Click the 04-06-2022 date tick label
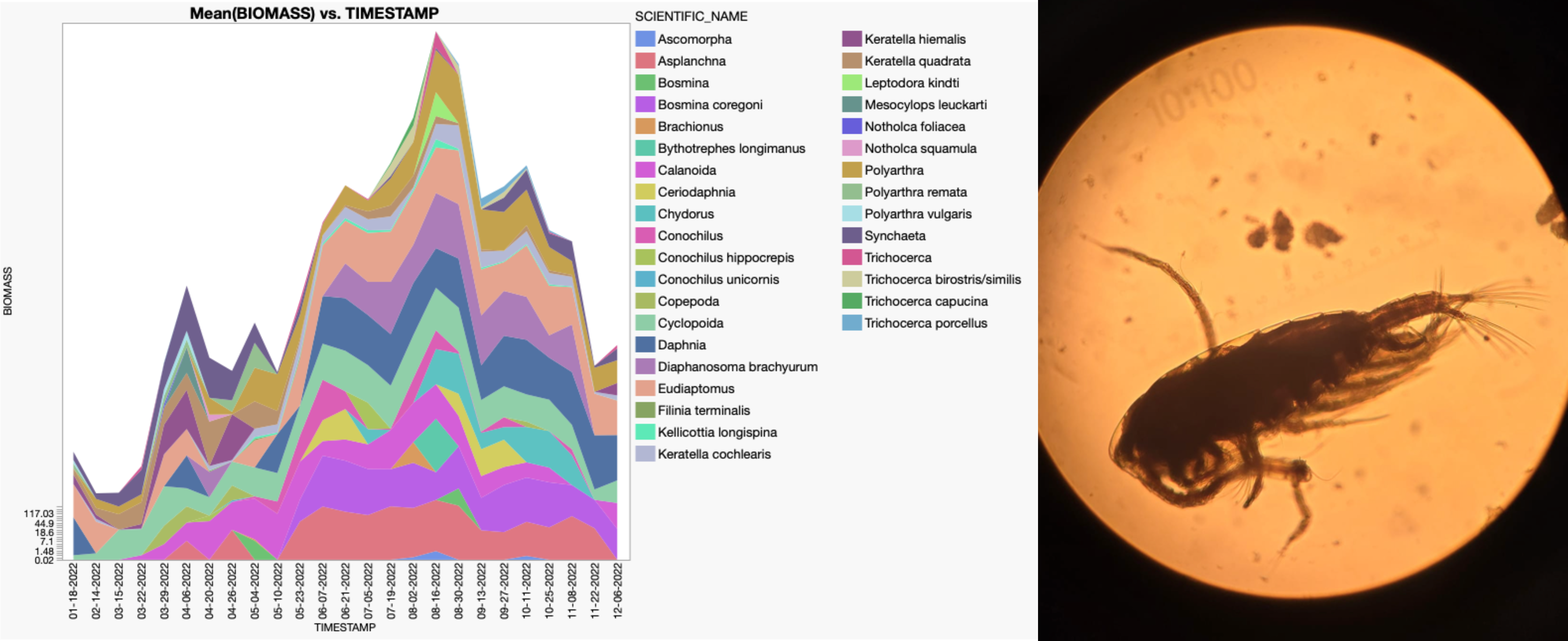This screenshot has height=641, width=1568. 186,591
